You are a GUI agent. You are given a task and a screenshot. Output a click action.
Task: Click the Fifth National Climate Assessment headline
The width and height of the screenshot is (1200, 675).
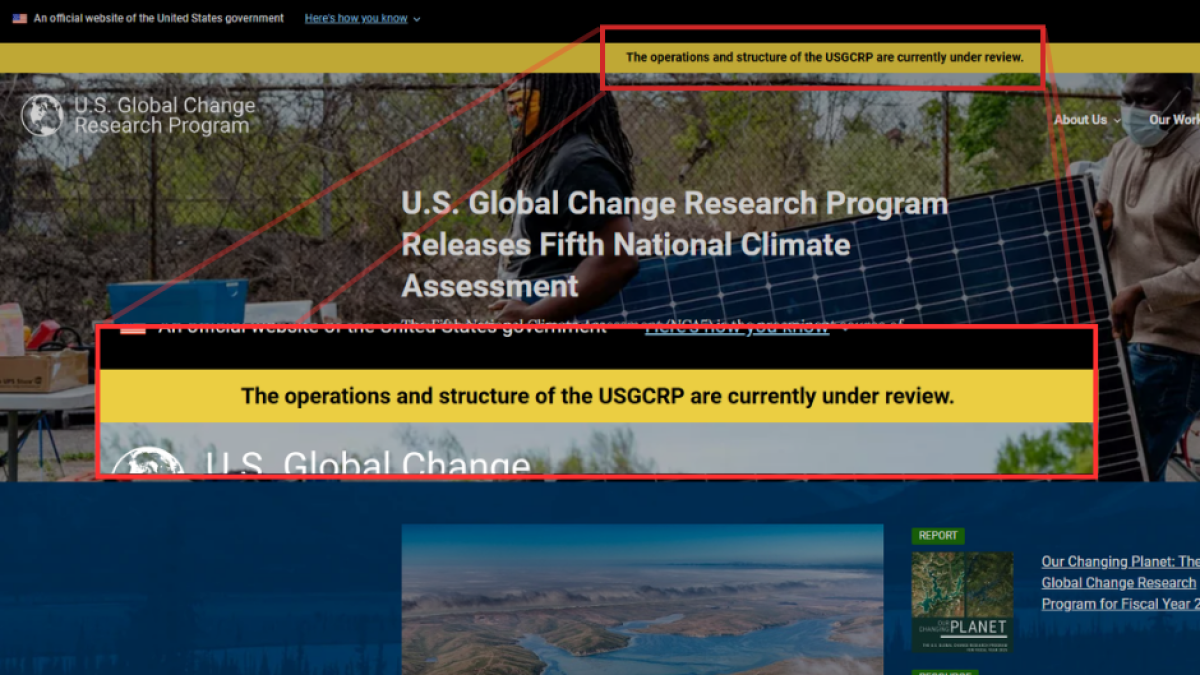674,244
